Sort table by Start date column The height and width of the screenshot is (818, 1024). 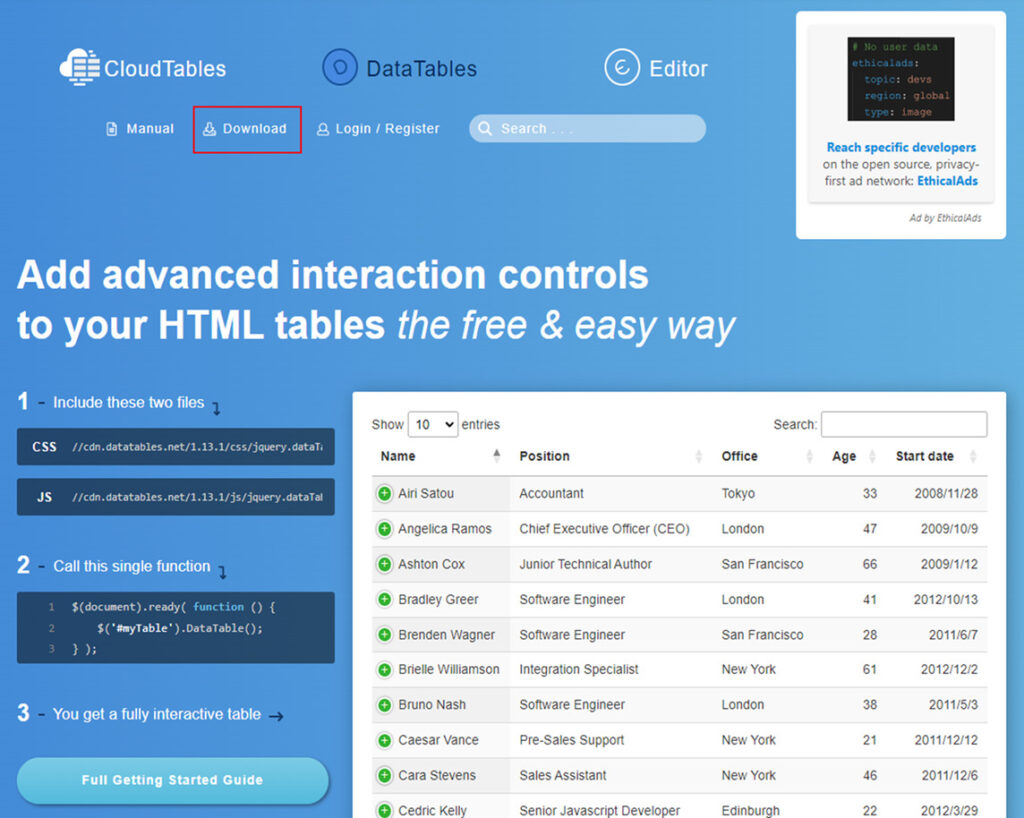(936, 456)
